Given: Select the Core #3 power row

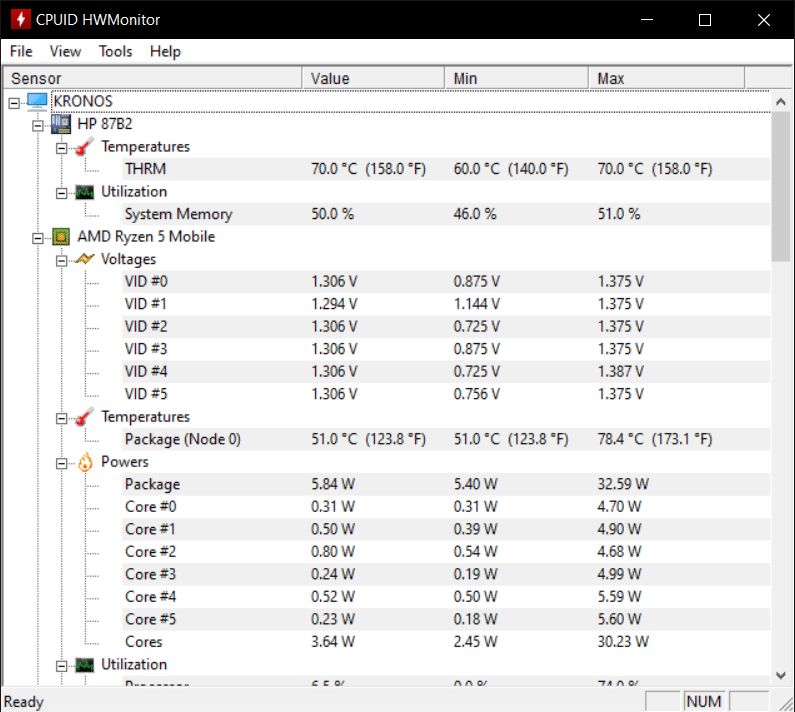Looking at the screenshot, I should click(x=446, y=575).
